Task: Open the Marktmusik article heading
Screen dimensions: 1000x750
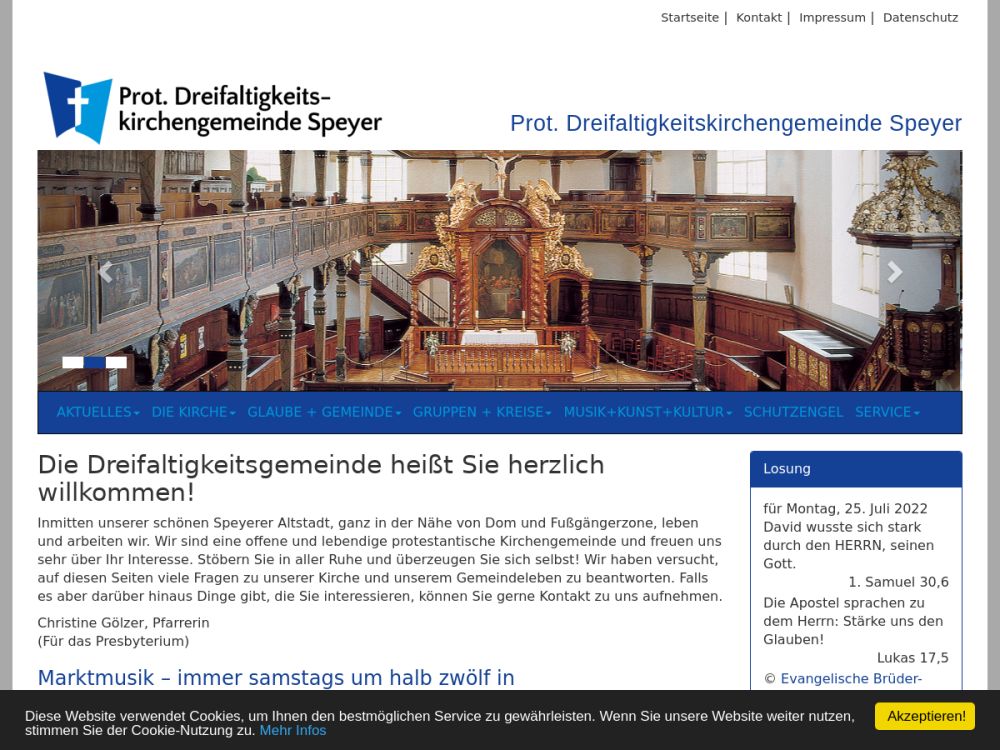Action: tap(276, 678)
